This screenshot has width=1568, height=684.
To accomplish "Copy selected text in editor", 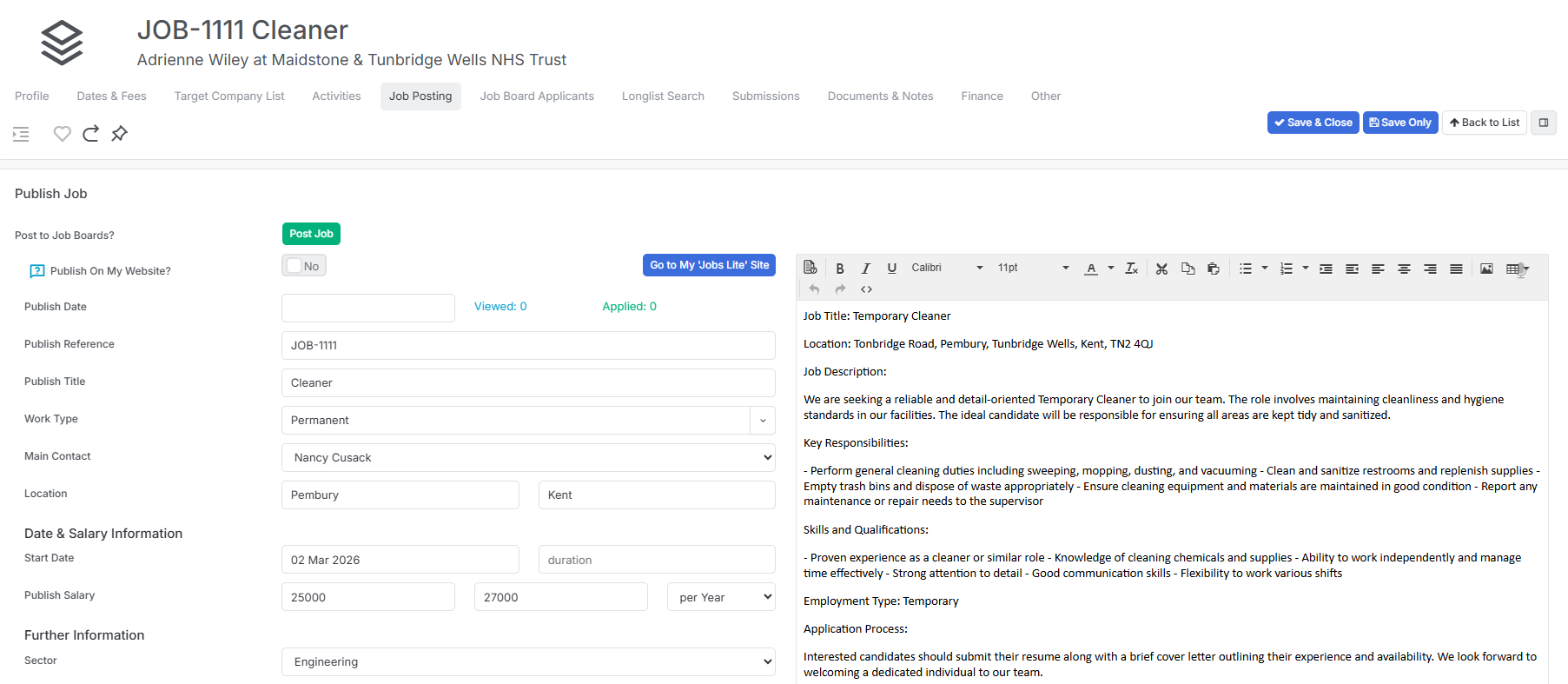I will pos(1188,269).
